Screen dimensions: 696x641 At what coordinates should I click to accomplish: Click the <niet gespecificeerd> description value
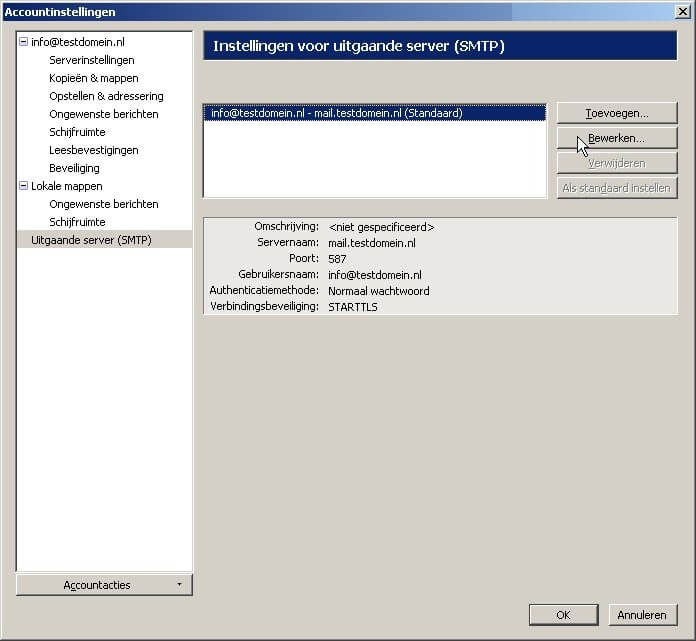[x=381, y=227]
